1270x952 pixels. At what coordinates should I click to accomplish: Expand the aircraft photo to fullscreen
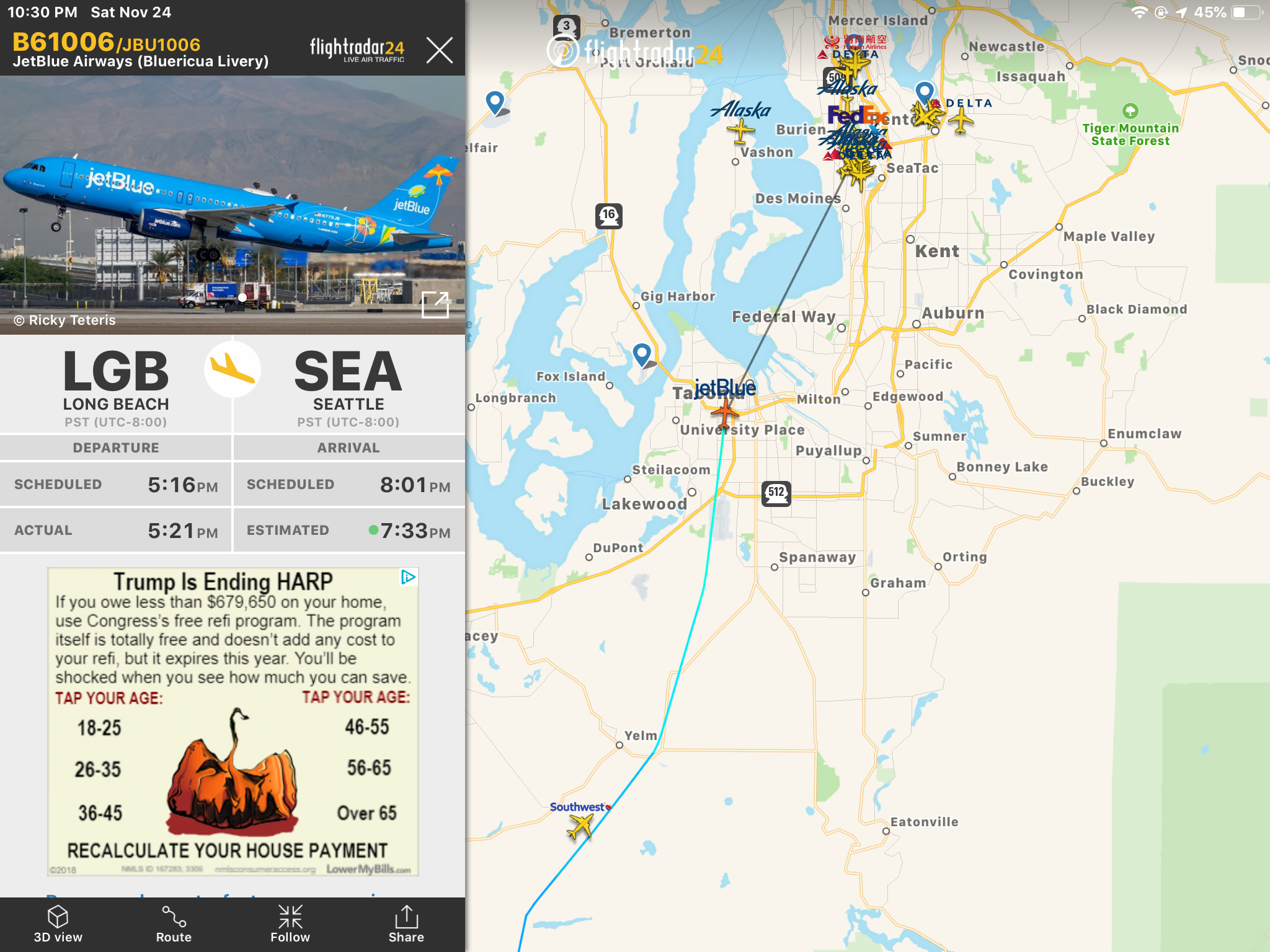pos(435,304)
